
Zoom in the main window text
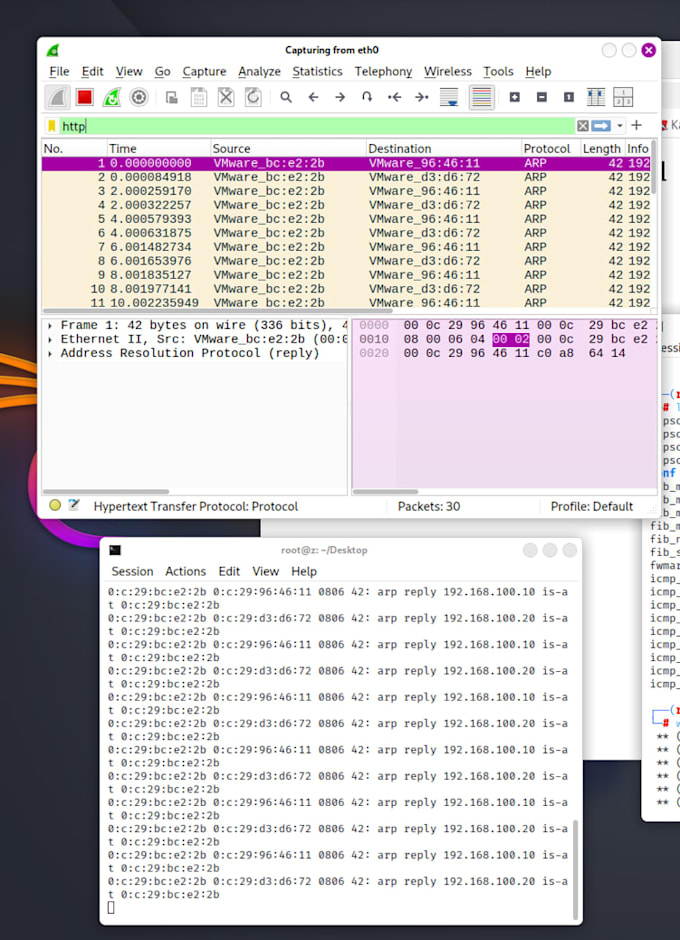(514, 97)
